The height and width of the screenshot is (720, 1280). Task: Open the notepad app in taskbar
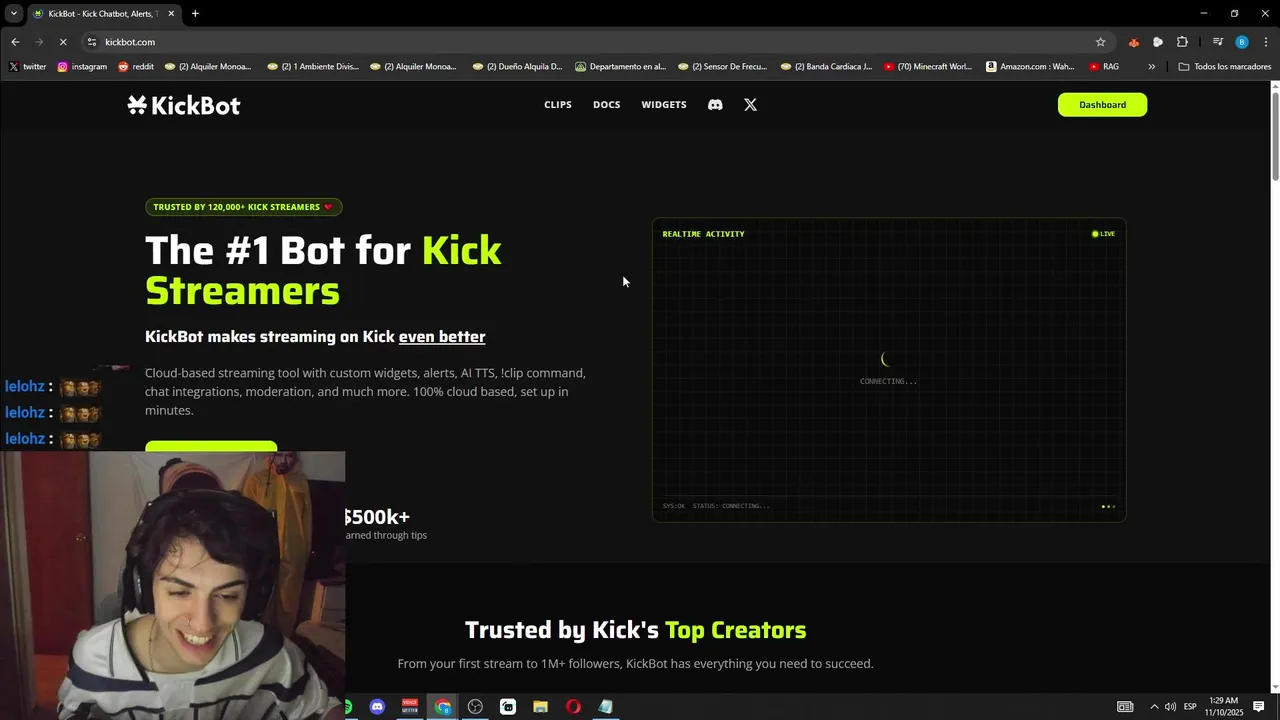(x=605, y=707)
